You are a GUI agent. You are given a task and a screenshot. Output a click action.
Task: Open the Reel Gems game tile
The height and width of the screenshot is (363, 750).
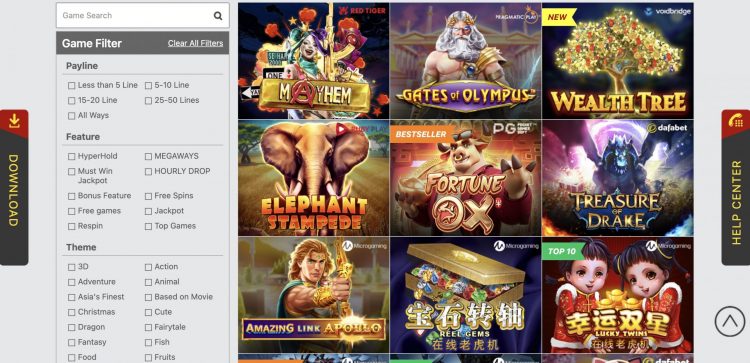click(x=465, y=295)
